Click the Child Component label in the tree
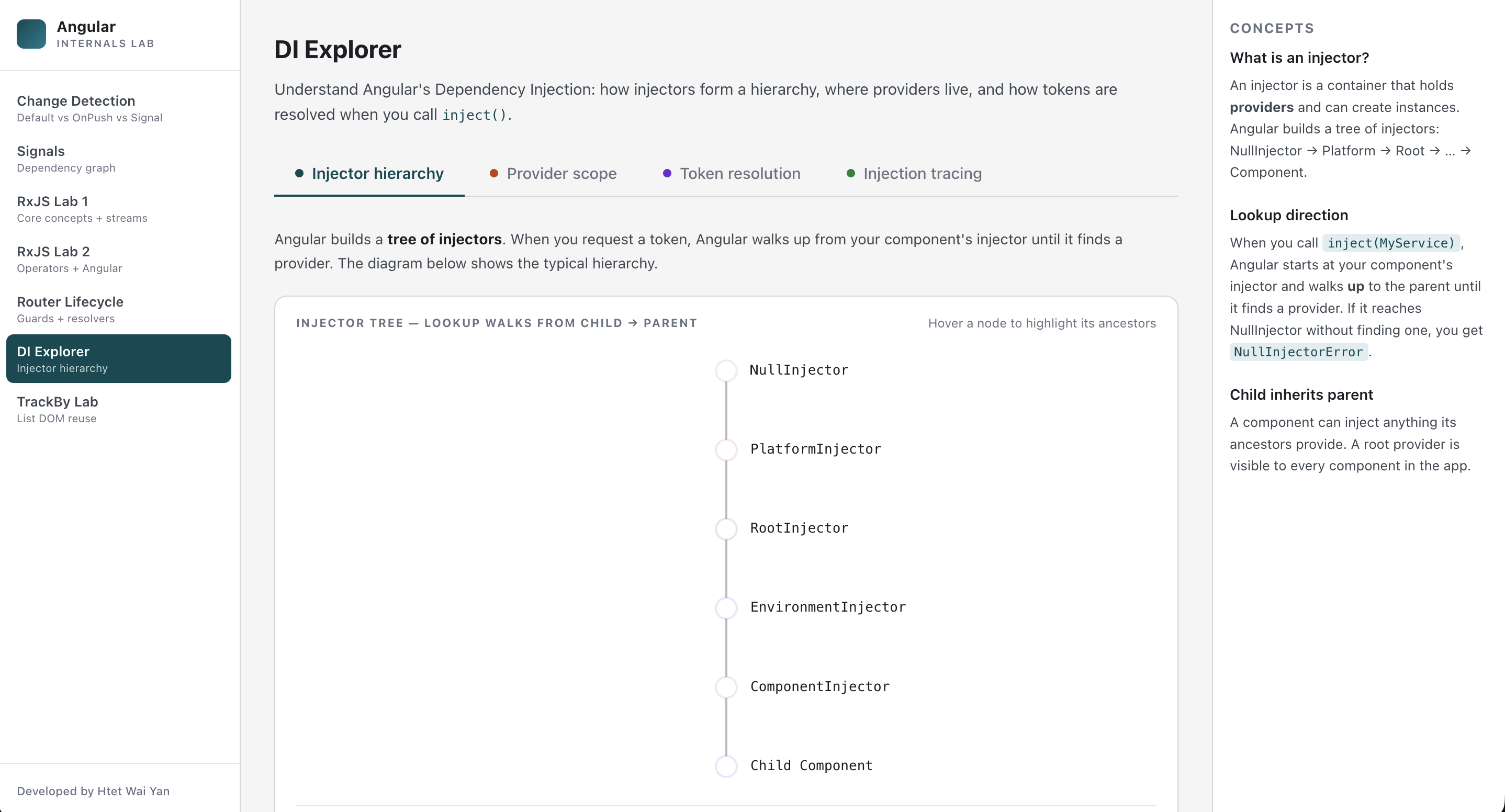 [x=812, y=766]
